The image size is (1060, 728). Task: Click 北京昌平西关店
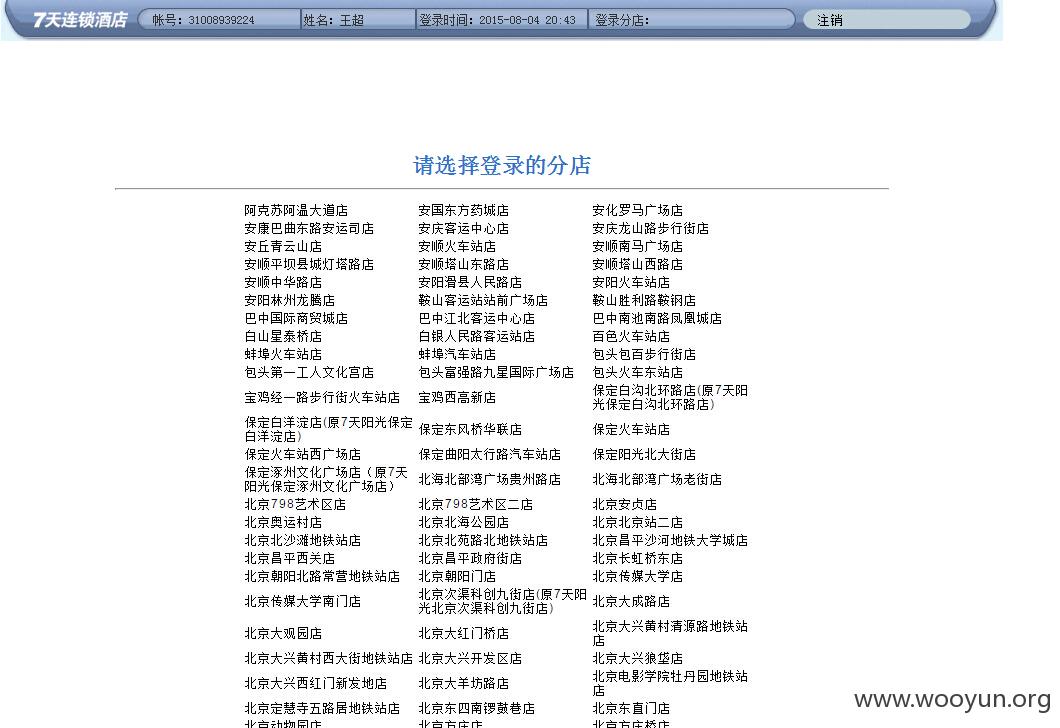tap(289, 558)
